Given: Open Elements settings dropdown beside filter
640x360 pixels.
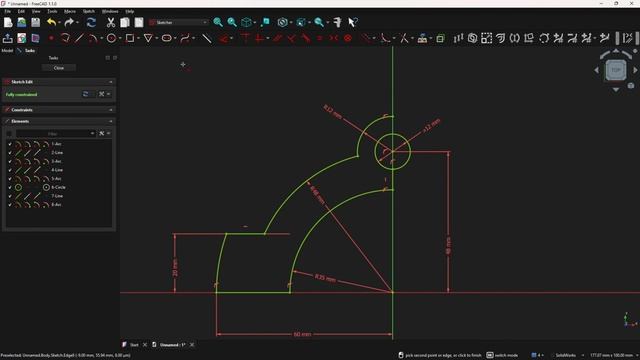Looking at the screenshot, I should point(108,133).
